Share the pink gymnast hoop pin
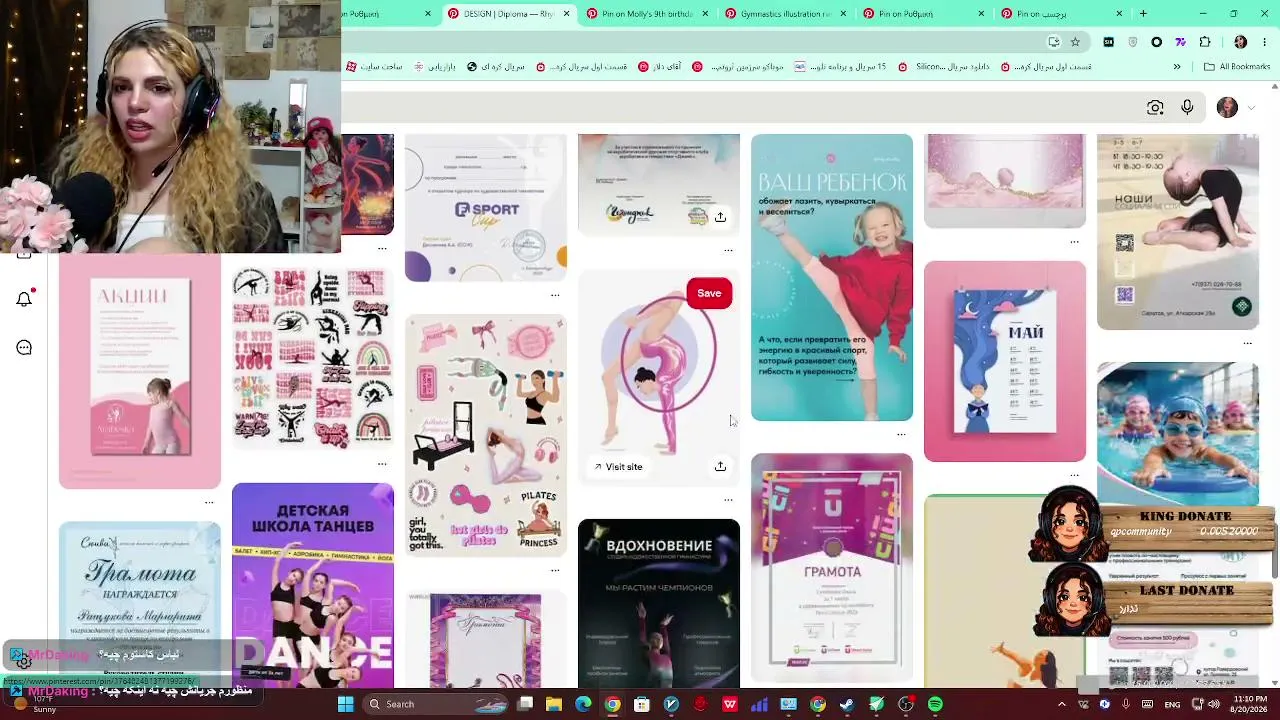This screenshot has height=720, width=1280. pos(720,467)
